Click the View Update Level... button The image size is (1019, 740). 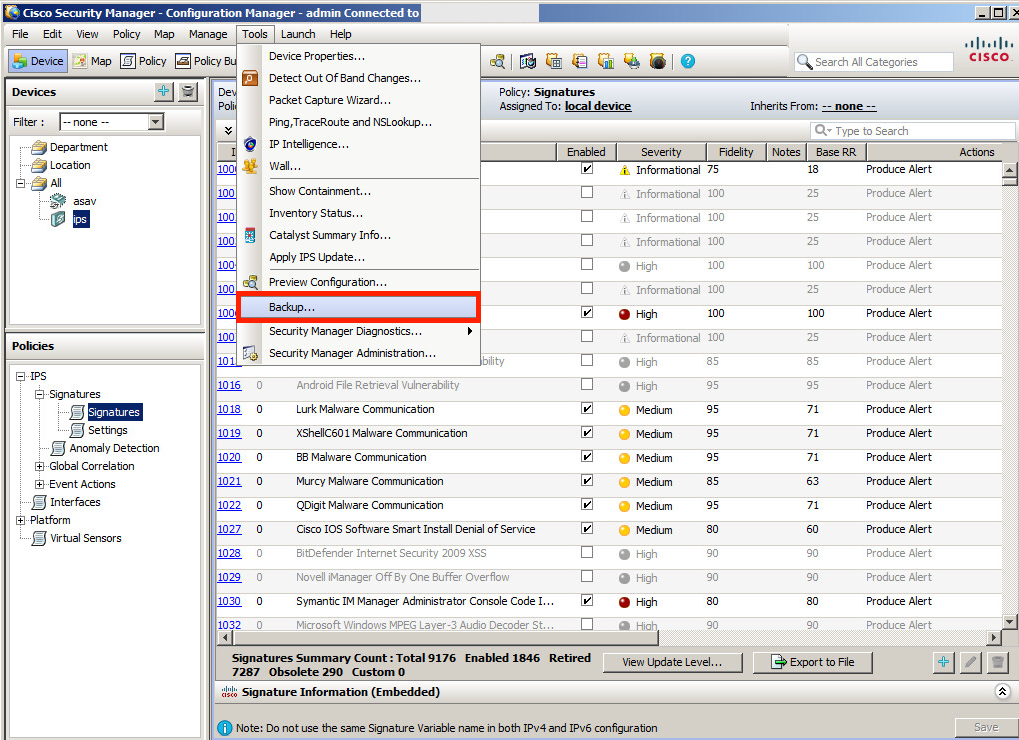click(x=672, y=662)
